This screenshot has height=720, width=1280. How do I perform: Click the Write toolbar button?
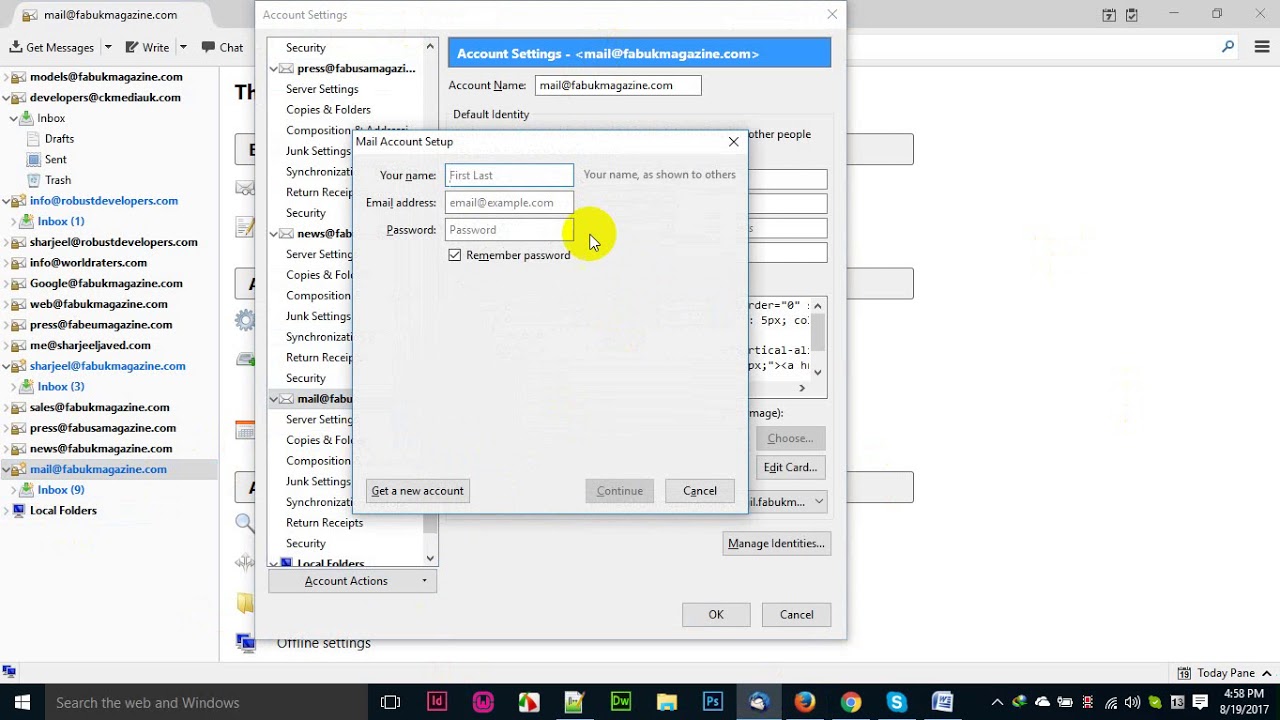147,47
